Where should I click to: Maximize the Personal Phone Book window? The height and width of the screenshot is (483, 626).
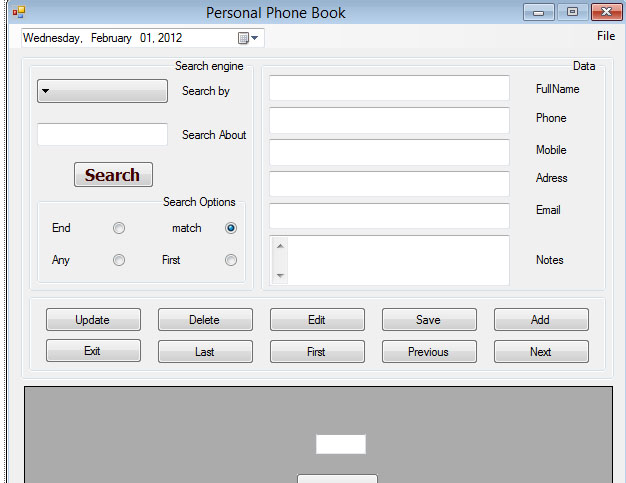[572, 12]
